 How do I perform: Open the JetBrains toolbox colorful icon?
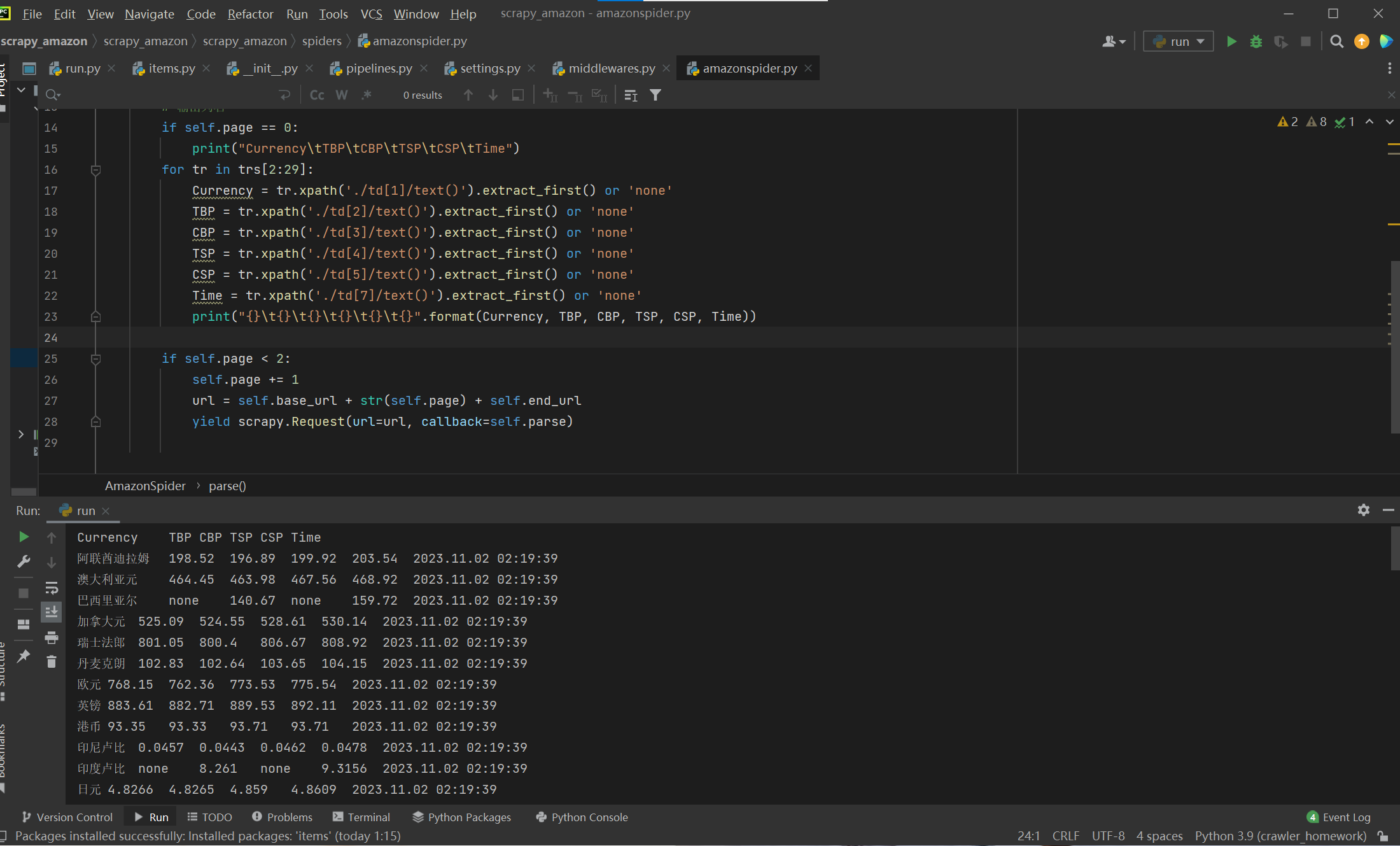pos(1385,42)
